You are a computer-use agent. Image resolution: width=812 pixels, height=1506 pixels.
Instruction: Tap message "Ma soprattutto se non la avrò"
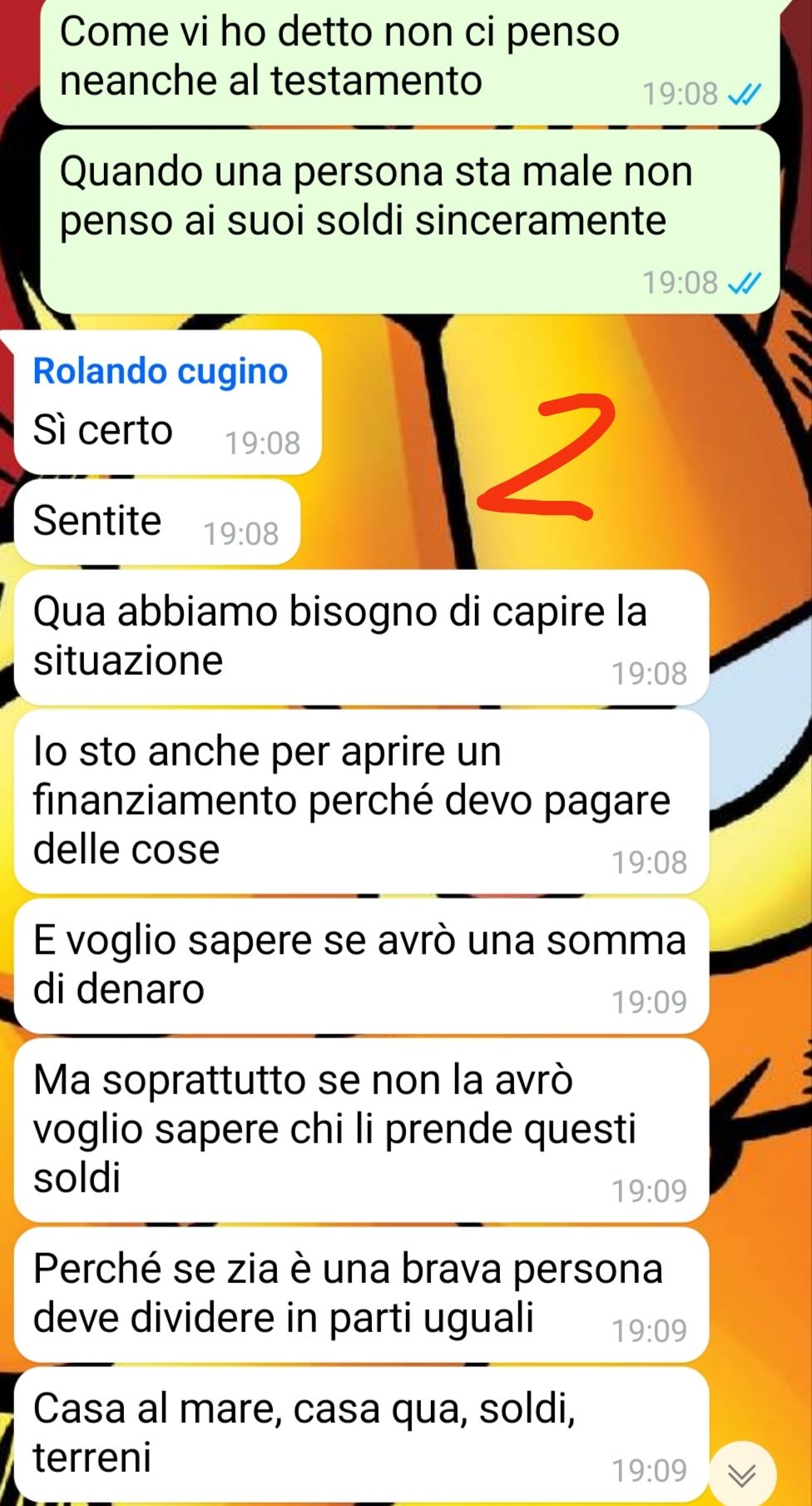coord(361,1130)
